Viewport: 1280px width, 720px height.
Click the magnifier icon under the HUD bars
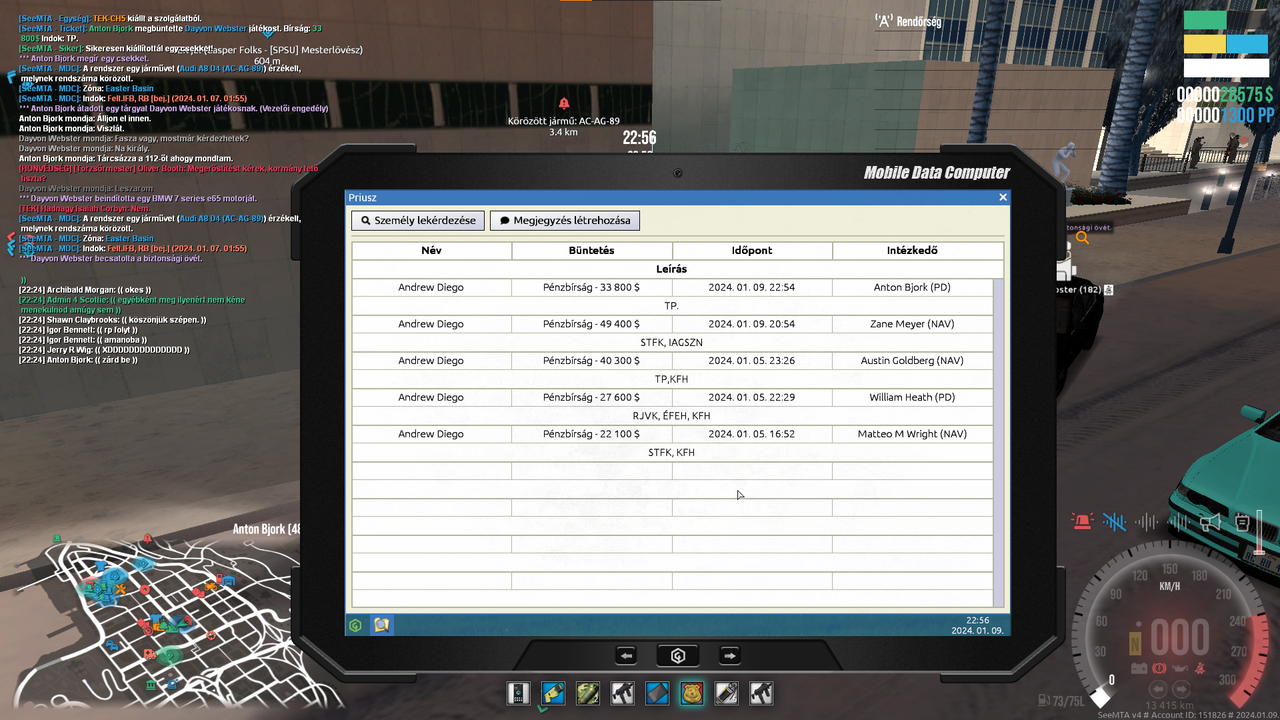pyautogui.click(x=1082, y=238)
